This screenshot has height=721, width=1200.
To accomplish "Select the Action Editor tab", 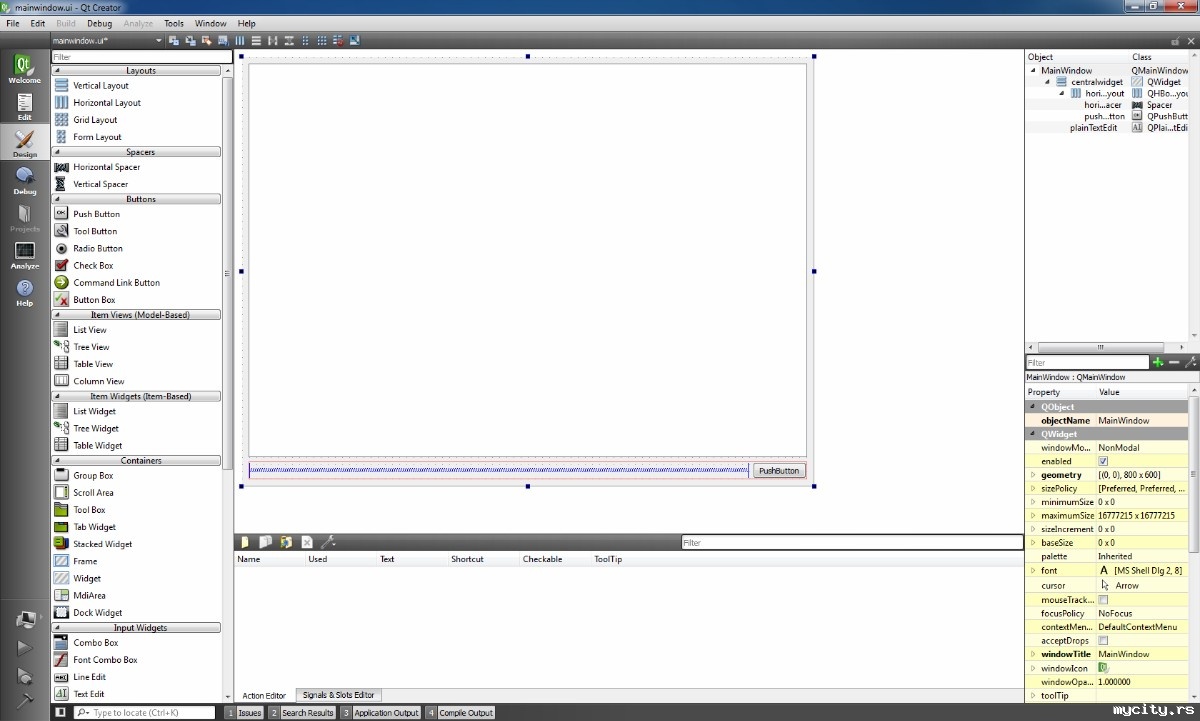I will pyautogui.click(x=264, y=695).
